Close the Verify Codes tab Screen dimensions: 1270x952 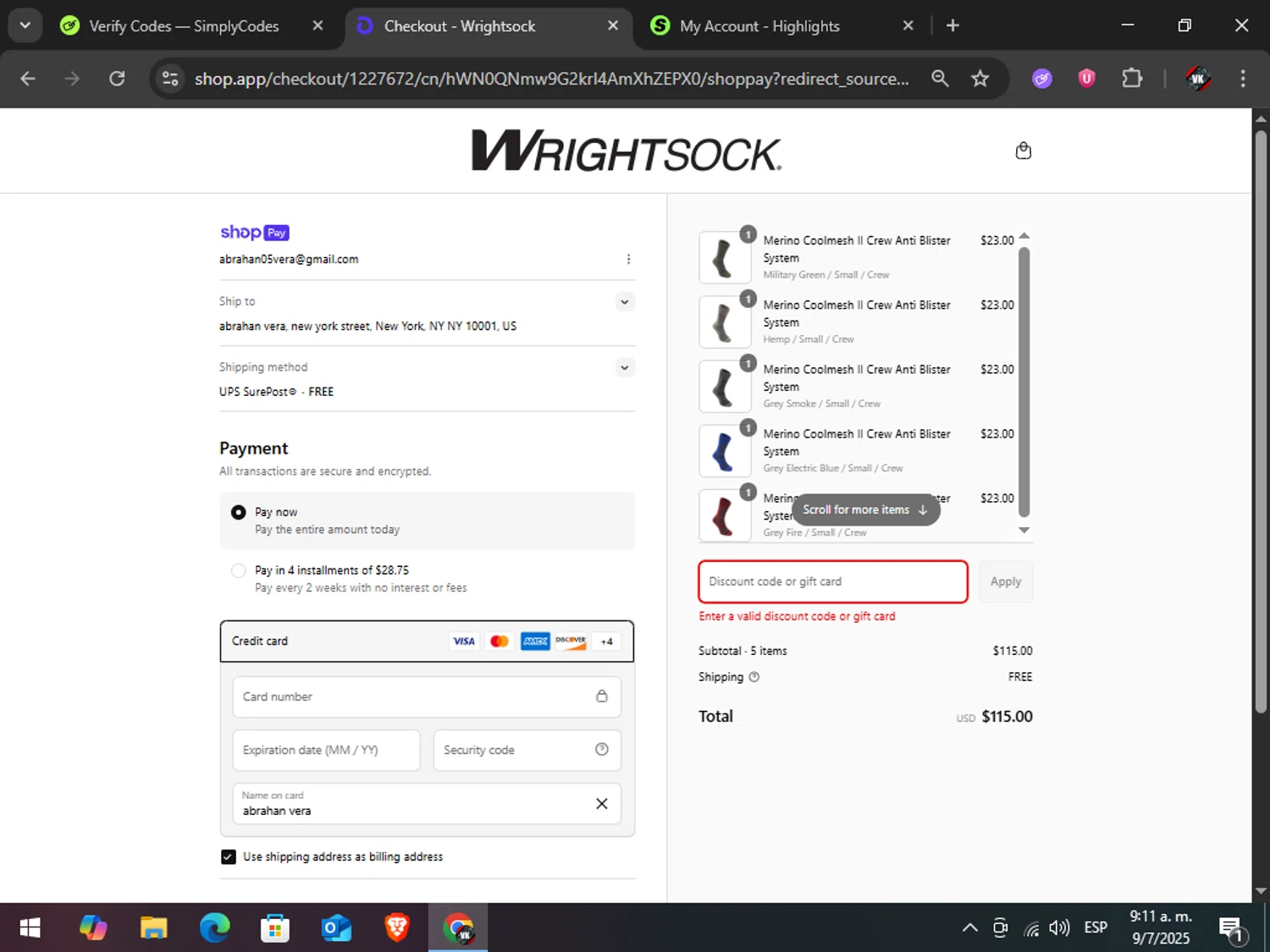click(317, 26)
